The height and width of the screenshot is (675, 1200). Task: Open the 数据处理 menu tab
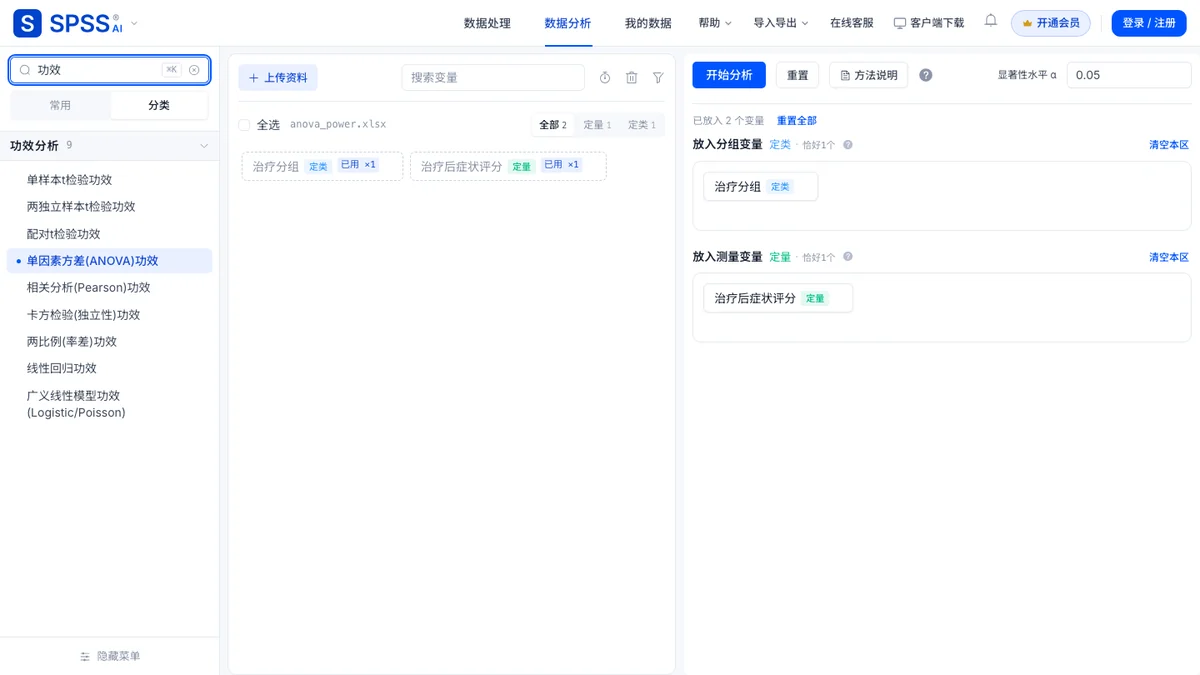(487, 23)
